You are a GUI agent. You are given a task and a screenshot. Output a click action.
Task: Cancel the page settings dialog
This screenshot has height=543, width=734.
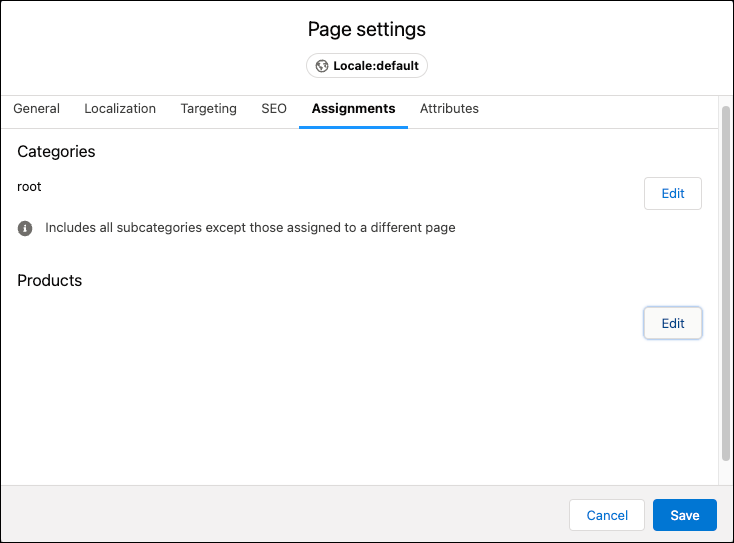click(607, 515)
